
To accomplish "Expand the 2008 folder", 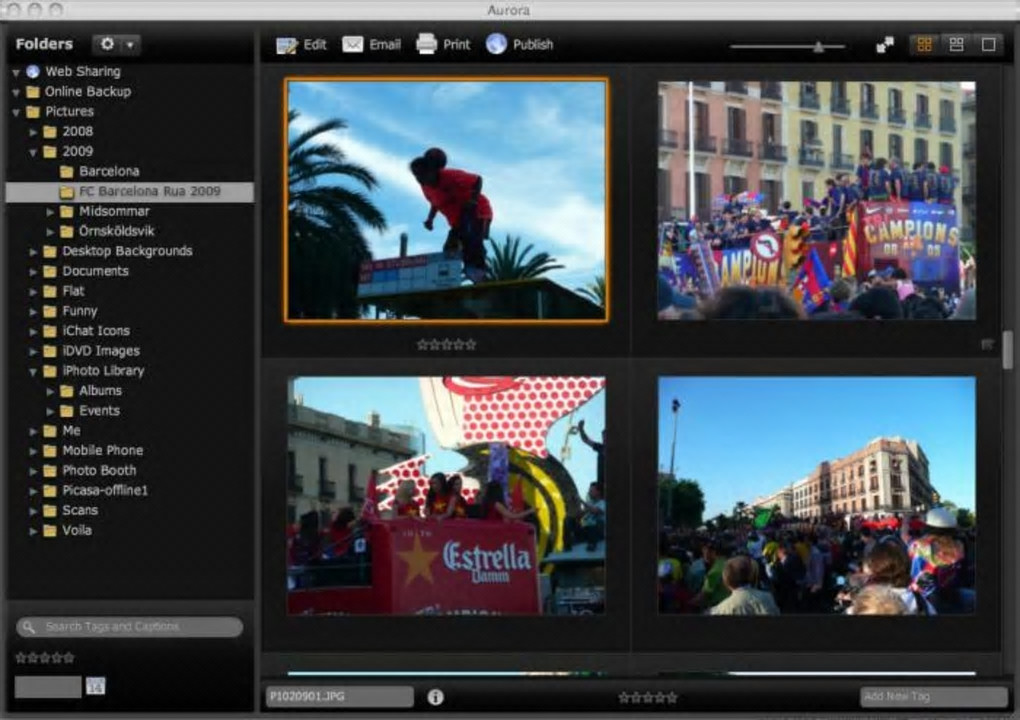I will (33, 132).
